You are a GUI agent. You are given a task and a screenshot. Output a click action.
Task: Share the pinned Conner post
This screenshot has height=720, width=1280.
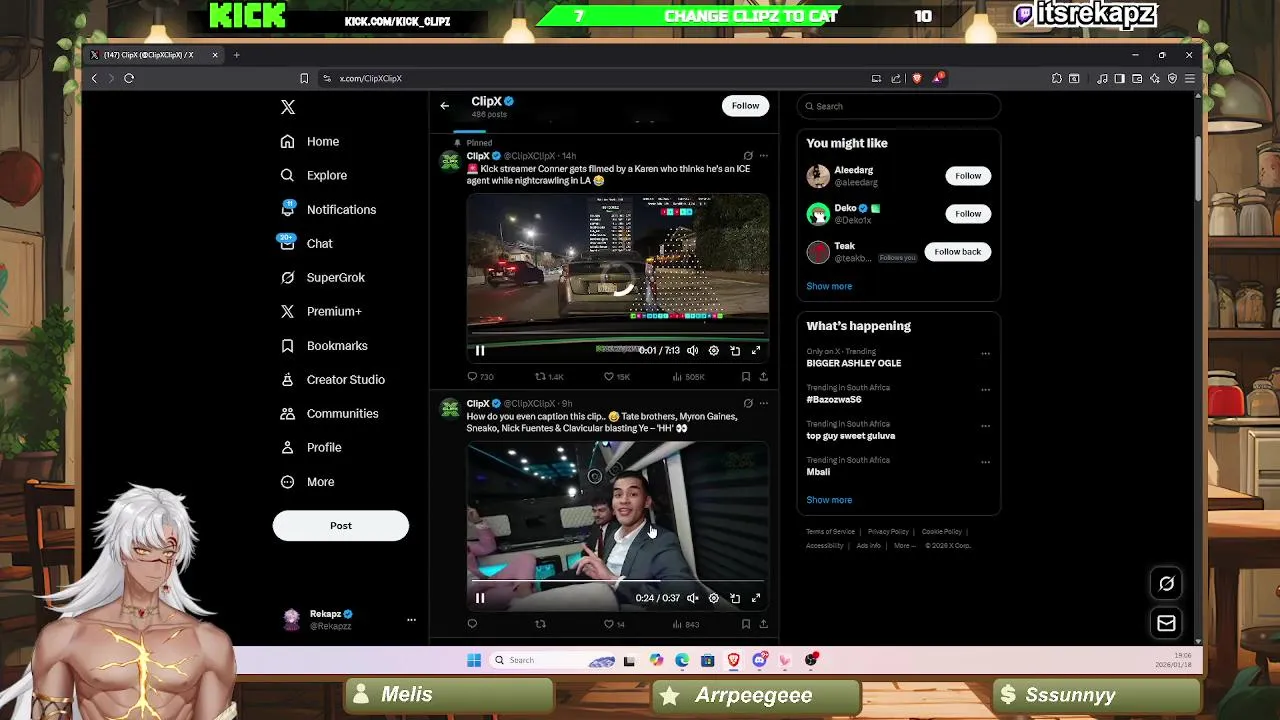pyautogui.click(x=763, y=377)
